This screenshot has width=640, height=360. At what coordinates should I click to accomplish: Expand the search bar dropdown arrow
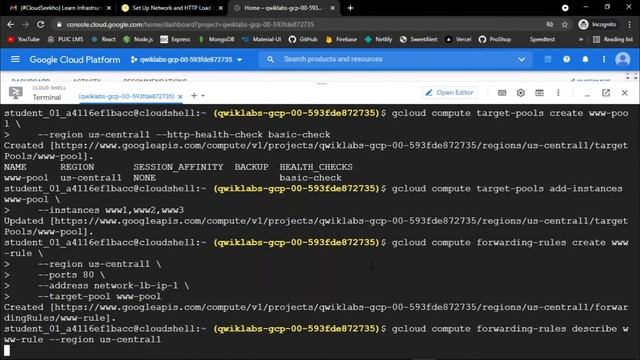[x=522, y=60]
